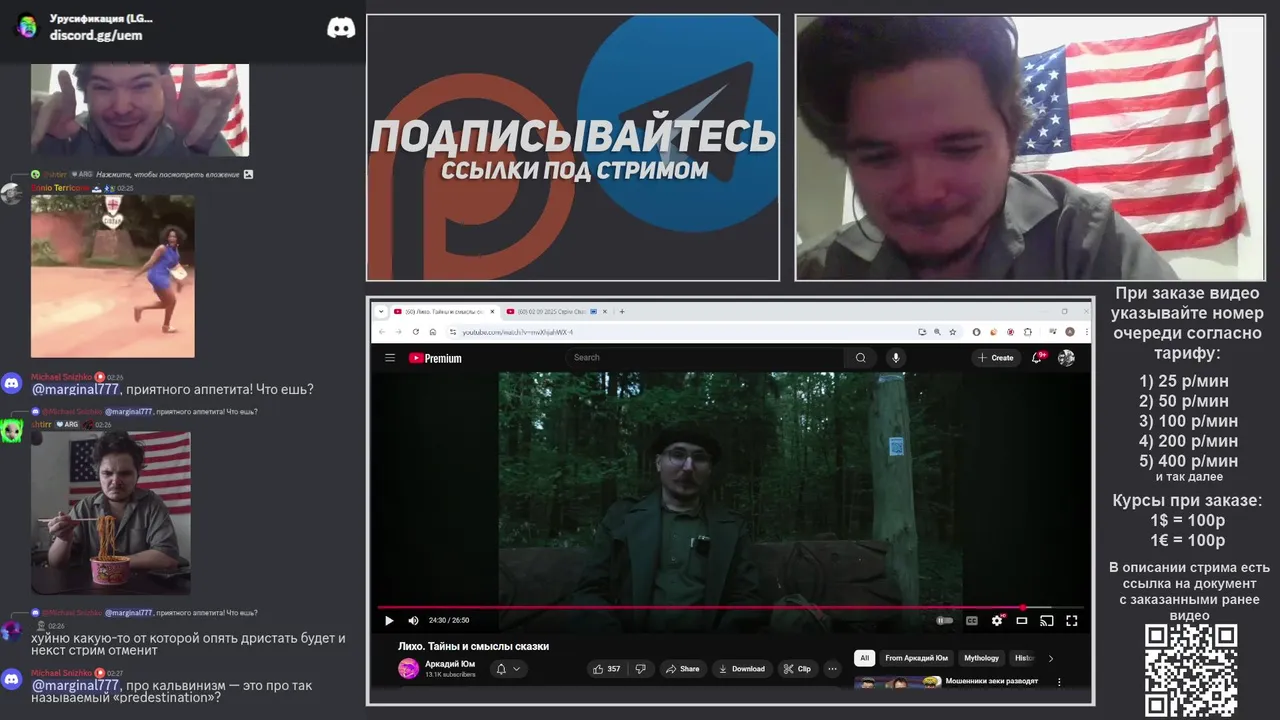Select the Mythology chip
The width and height of the screenshot is (1280, 720).
click(981, 658)
